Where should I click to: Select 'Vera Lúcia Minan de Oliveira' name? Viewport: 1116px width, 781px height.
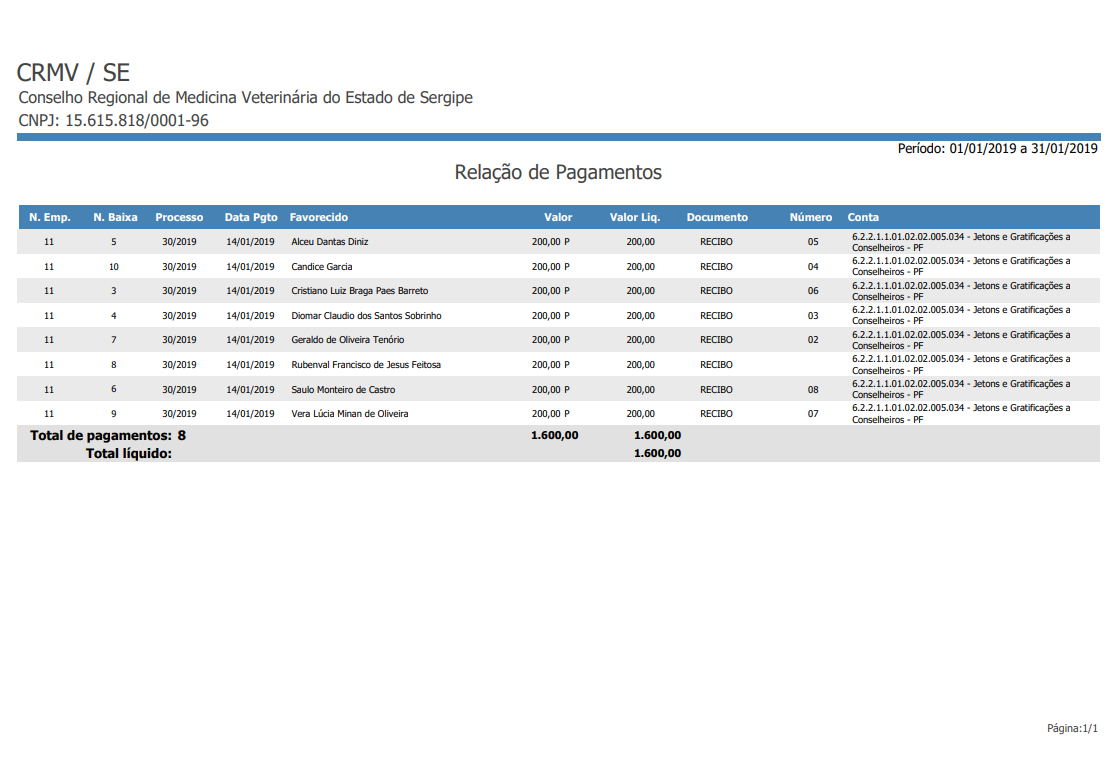349,414
